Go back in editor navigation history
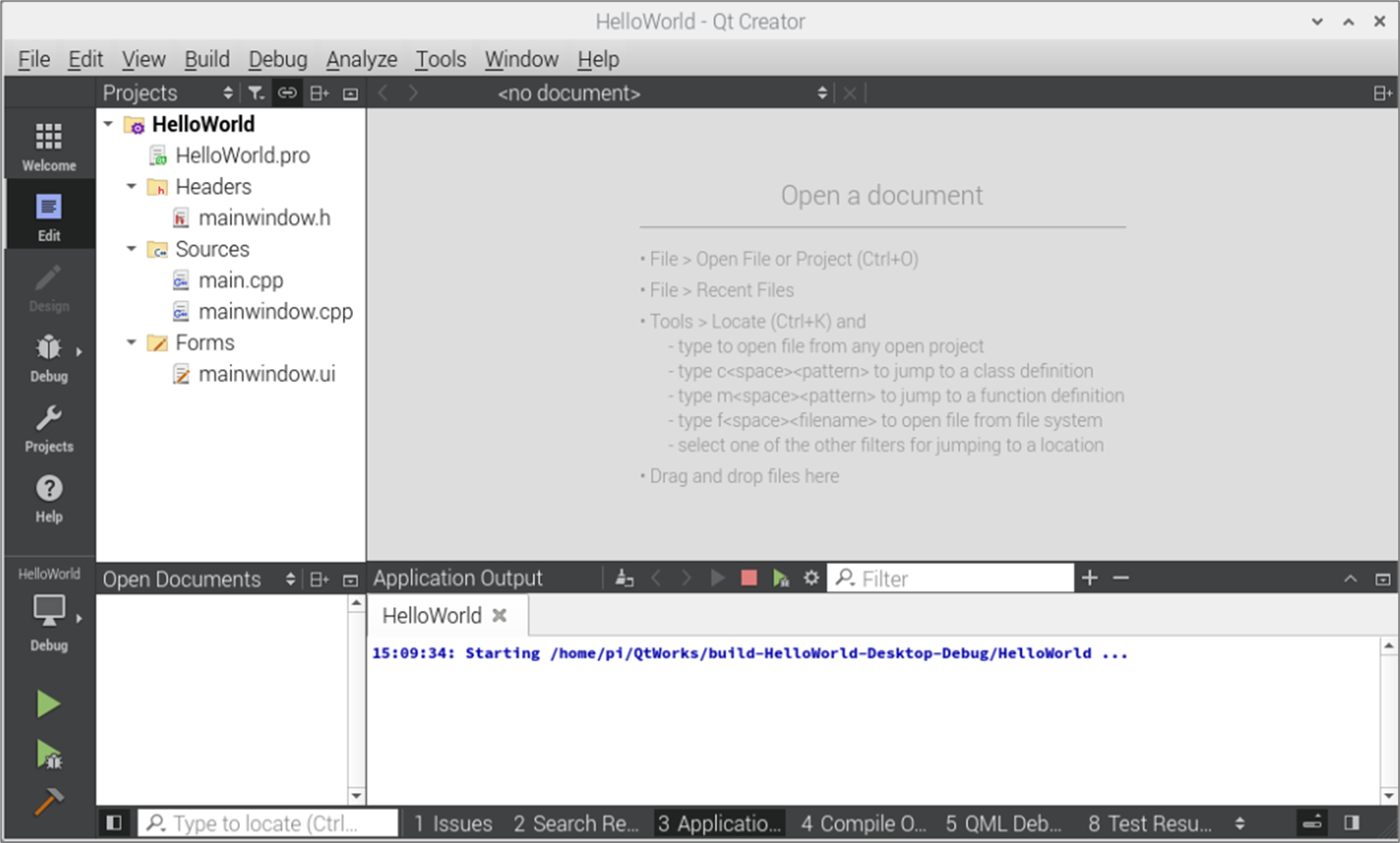Image resolution: width=1400 pixels, height=843 pixels. click(384, 93)
